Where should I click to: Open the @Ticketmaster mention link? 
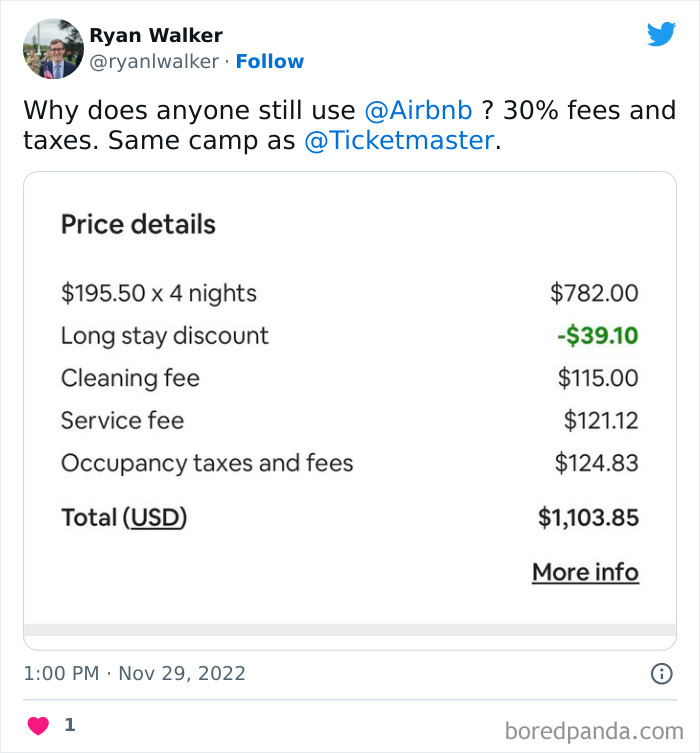(399, 140)
